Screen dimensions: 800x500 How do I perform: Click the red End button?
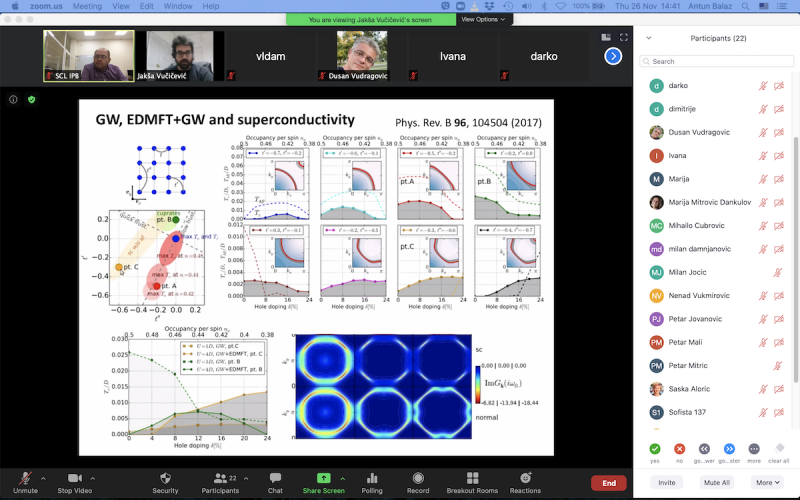tap(609, 483)
